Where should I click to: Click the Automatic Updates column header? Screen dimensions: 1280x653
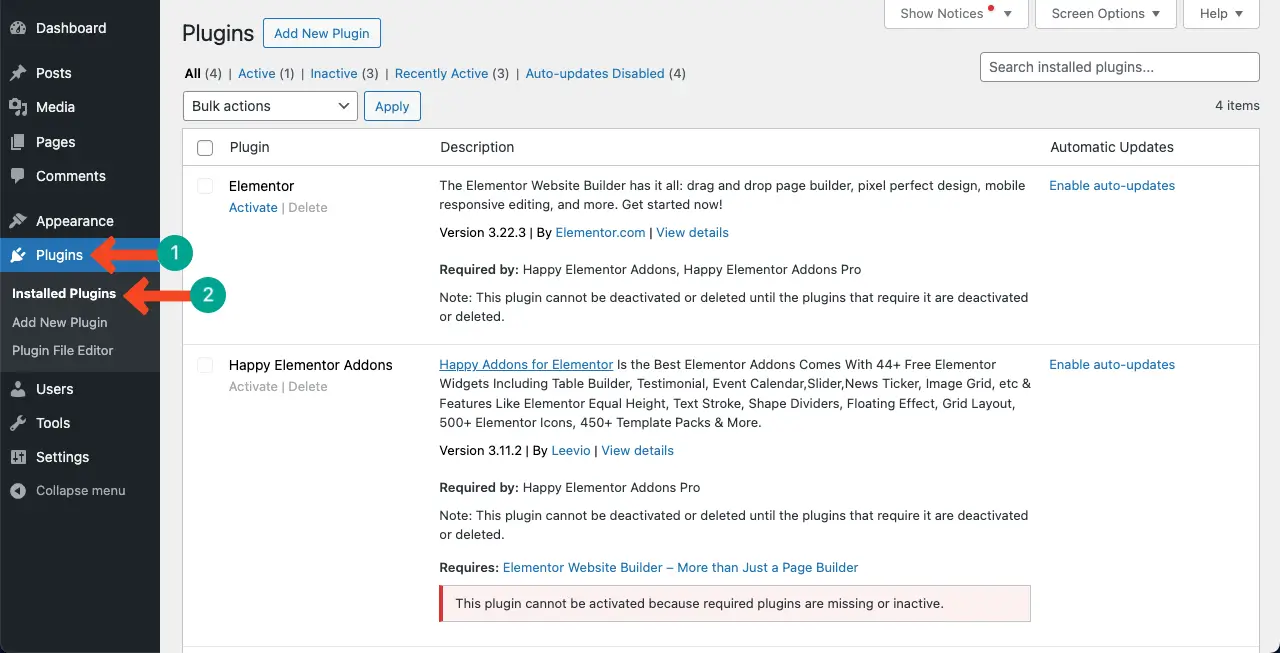point(1112,147)
